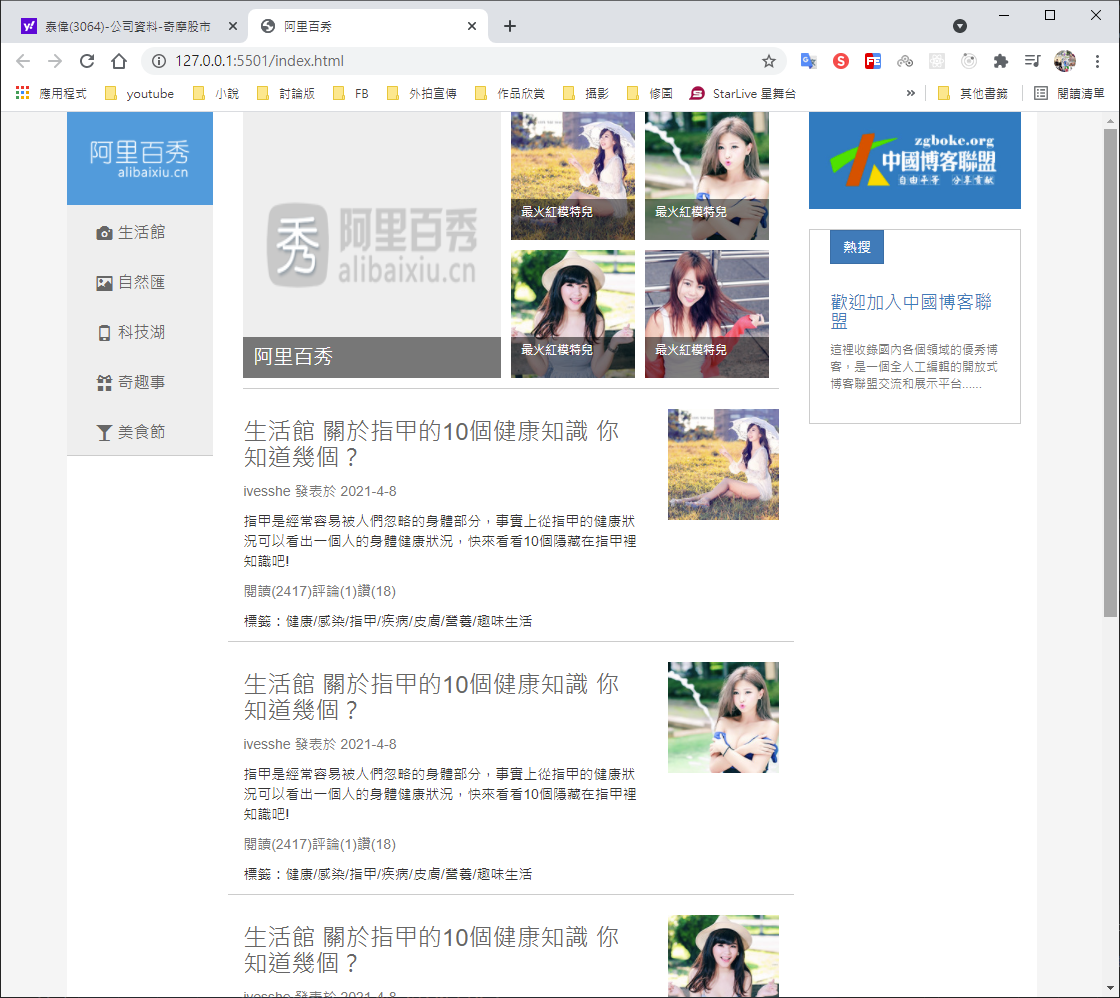Screen dimensions: 1120x998
Task: Click the page vertical scrollbar thumb
Action: (x=1111, y=371)
